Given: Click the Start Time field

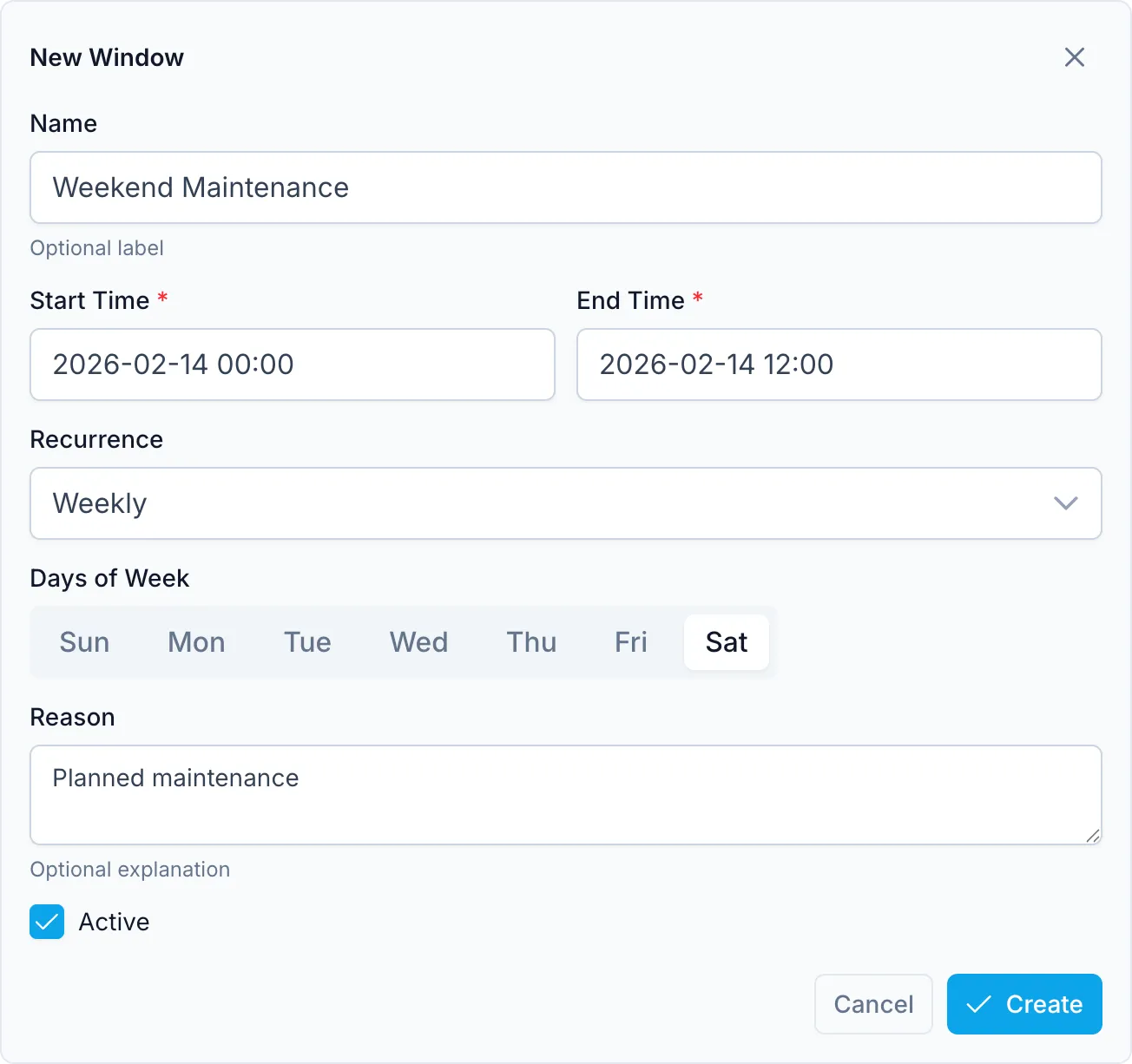Looking at the screenshot, I should click(x=293, y=365).
